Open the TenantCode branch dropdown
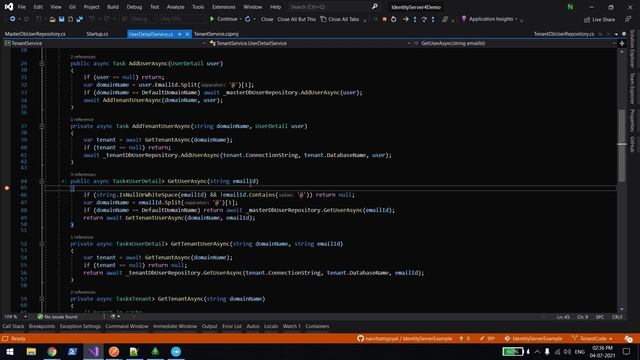 point(592,339)
